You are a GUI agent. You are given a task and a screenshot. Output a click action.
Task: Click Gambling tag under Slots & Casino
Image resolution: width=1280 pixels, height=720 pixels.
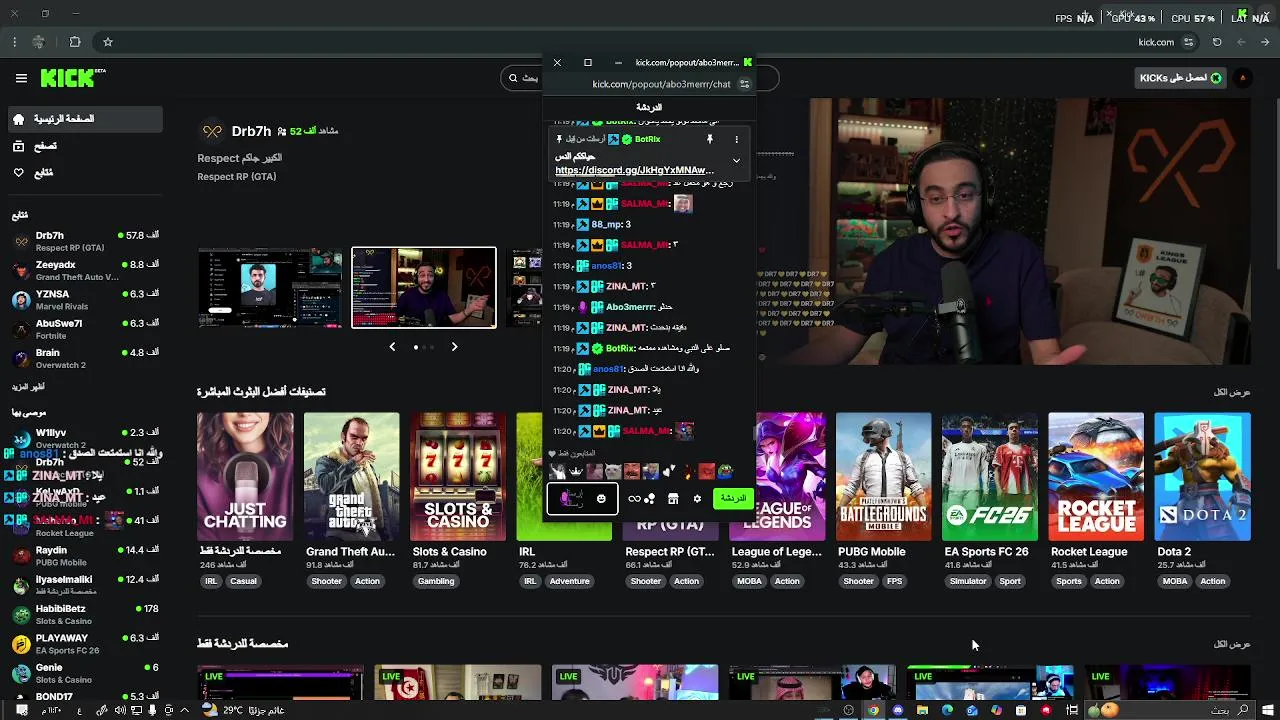(436, 581)
